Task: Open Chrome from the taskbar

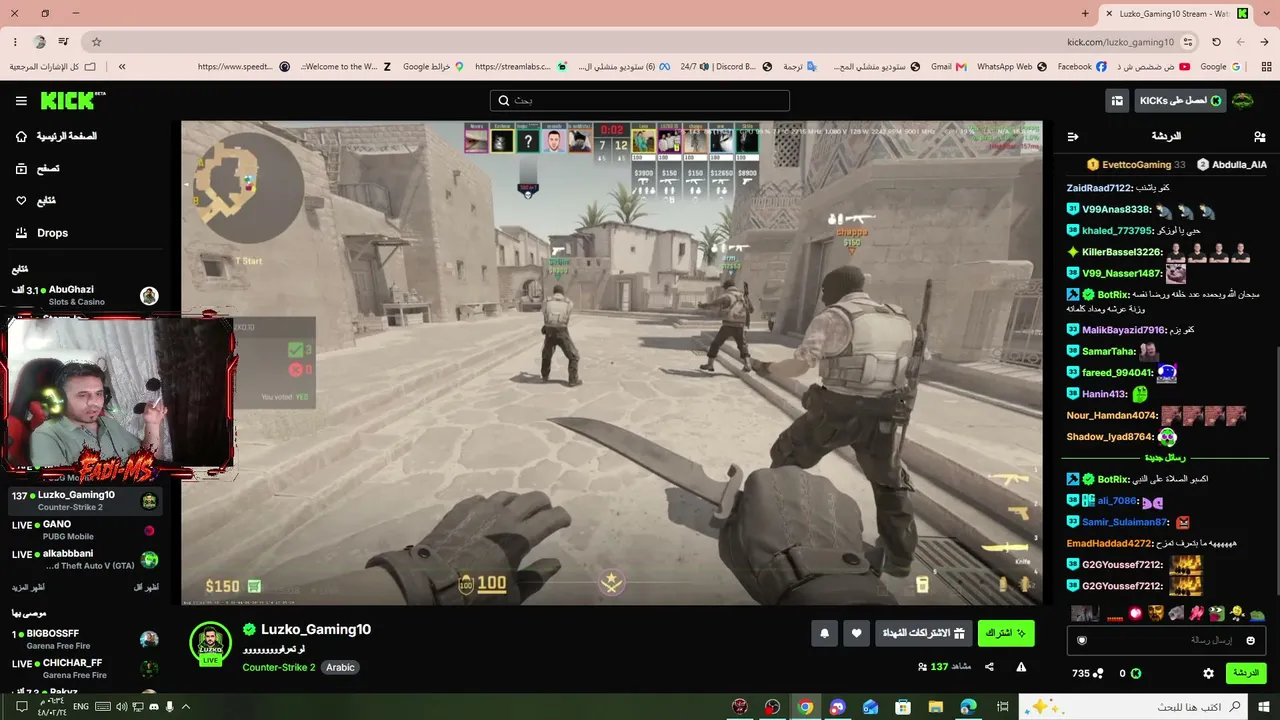Action: pos(805,707)
